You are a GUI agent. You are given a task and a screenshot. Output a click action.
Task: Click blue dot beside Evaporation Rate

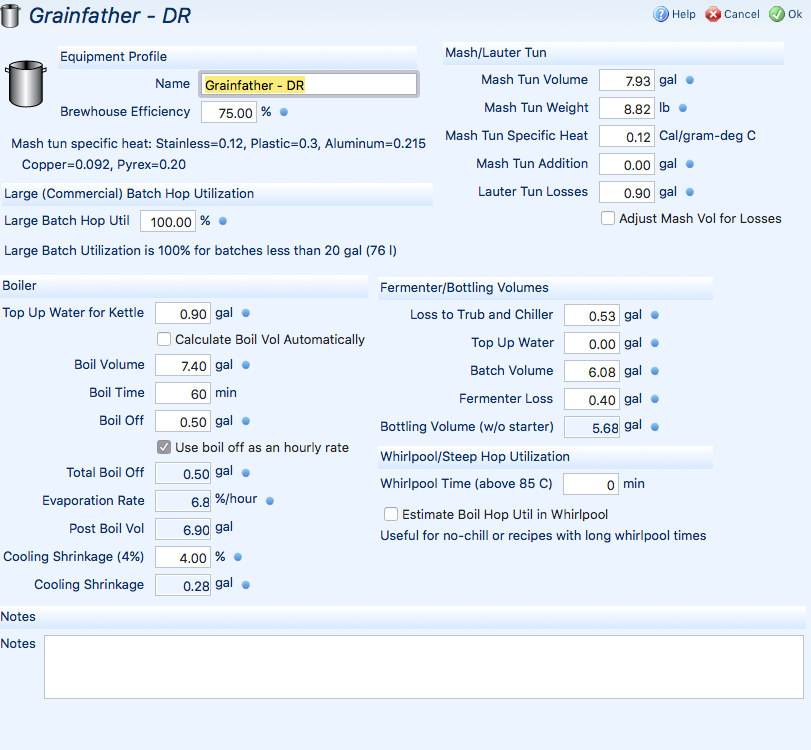click(x=269, y=501)
